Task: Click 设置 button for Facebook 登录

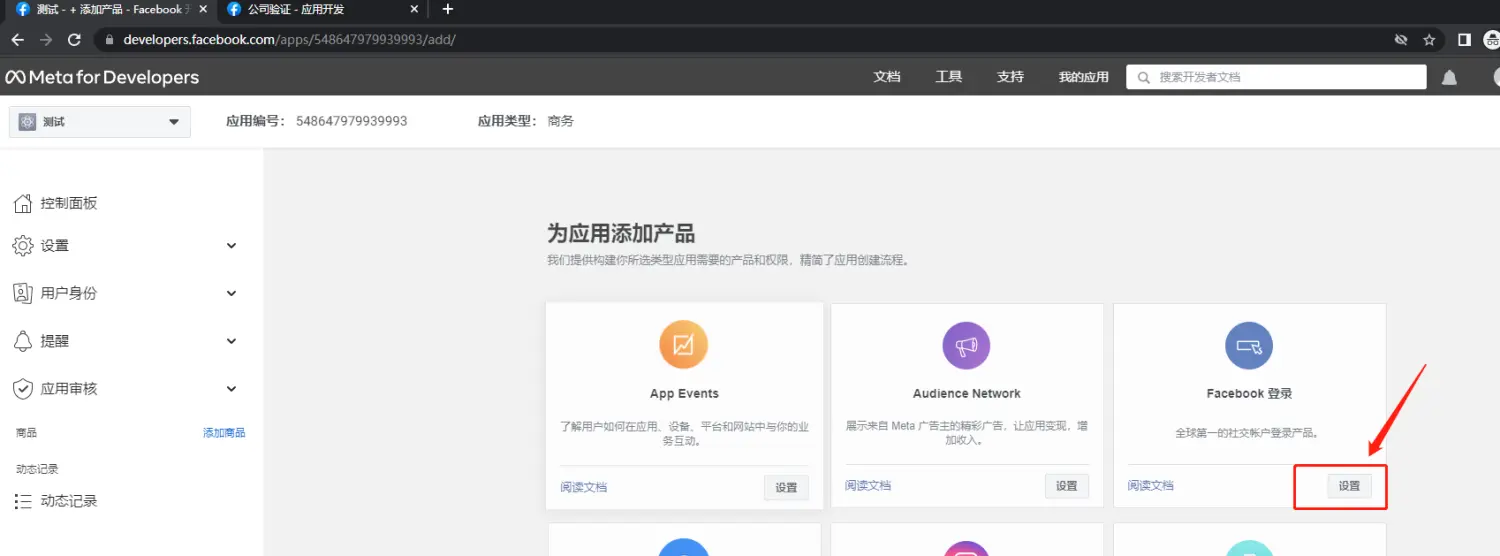Action: tap(1349, 486)
